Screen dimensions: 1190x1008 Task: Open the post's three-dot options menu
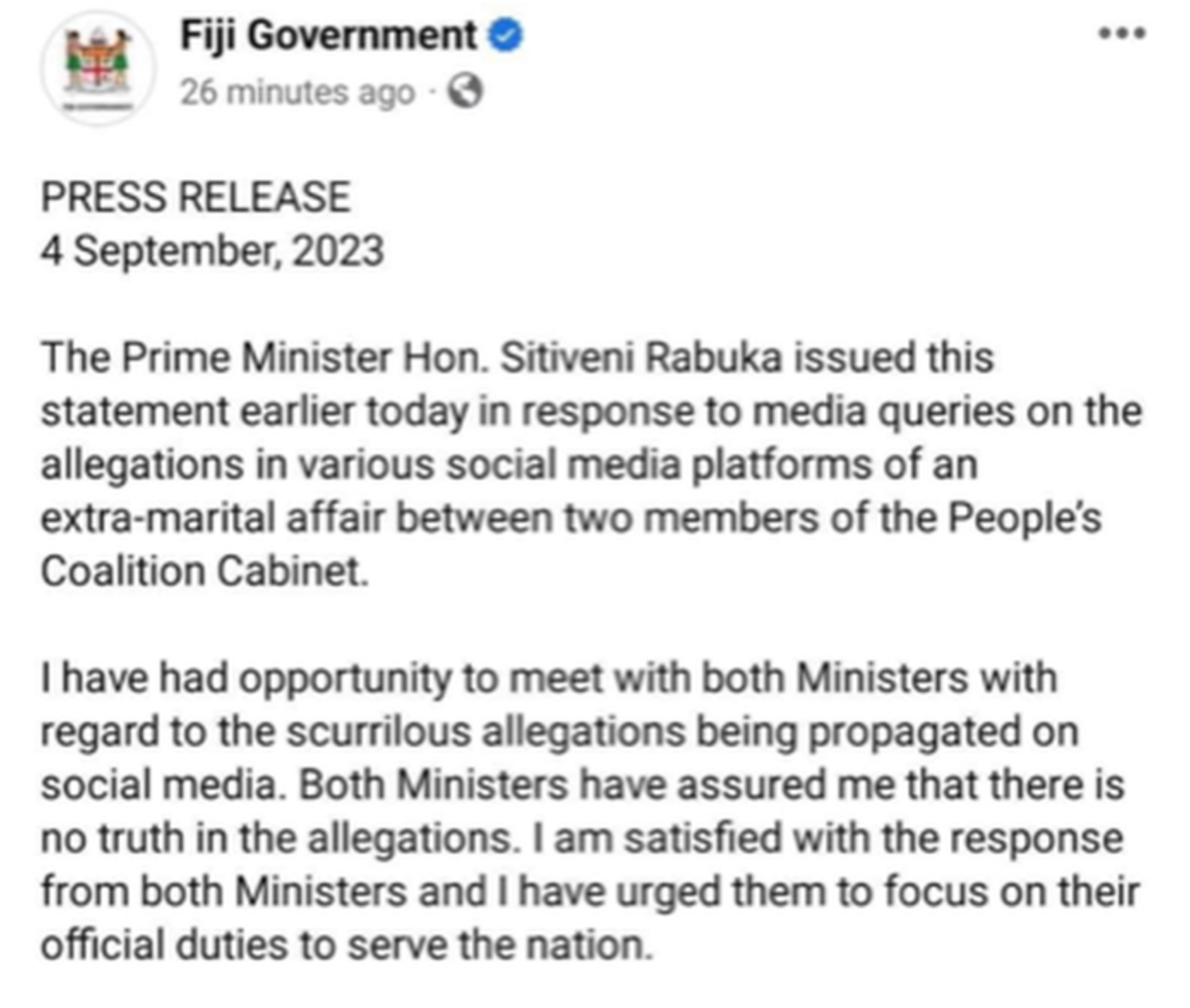(x=1121, y=34)
